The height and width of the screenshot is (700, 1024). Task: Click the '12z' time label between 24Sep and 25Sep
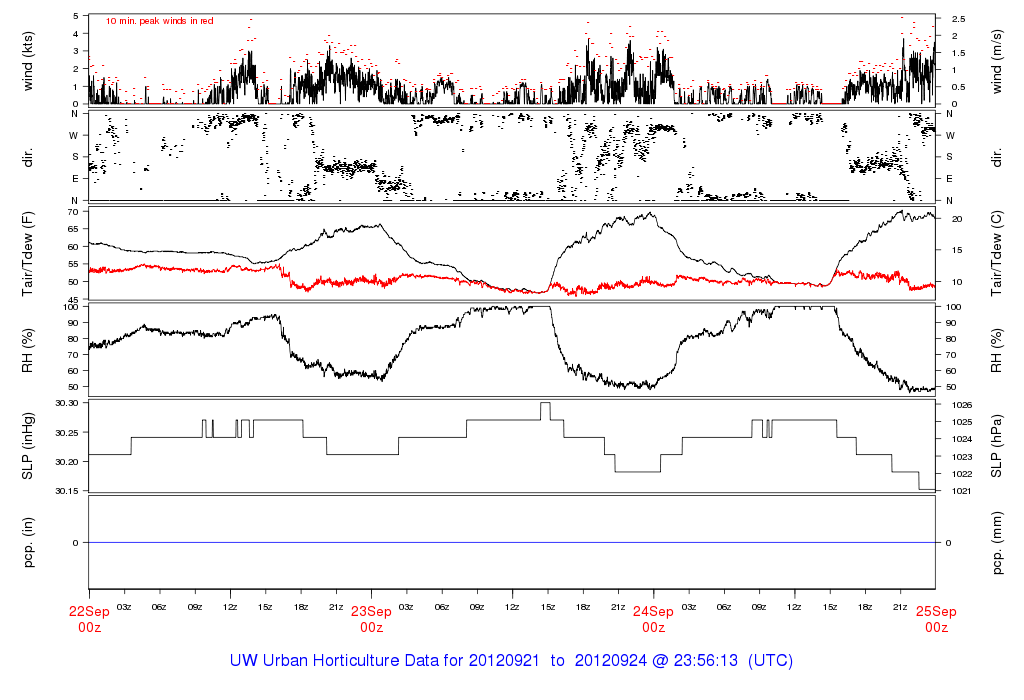click(794, 607)
